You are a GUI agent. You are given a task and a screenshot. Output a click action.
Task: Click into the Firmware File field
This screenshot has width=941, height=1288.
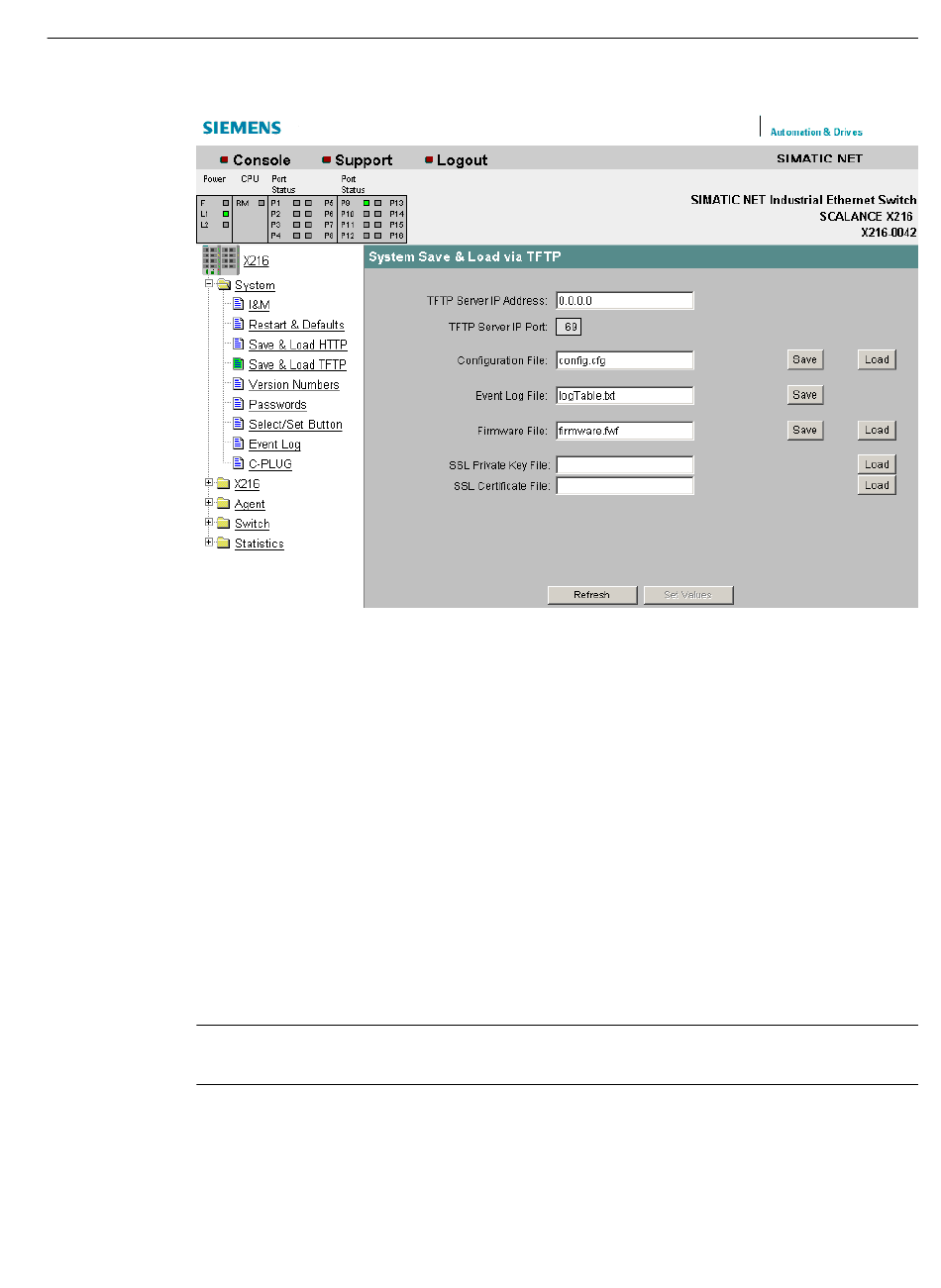pyautogui.click(x=625, y=431)
